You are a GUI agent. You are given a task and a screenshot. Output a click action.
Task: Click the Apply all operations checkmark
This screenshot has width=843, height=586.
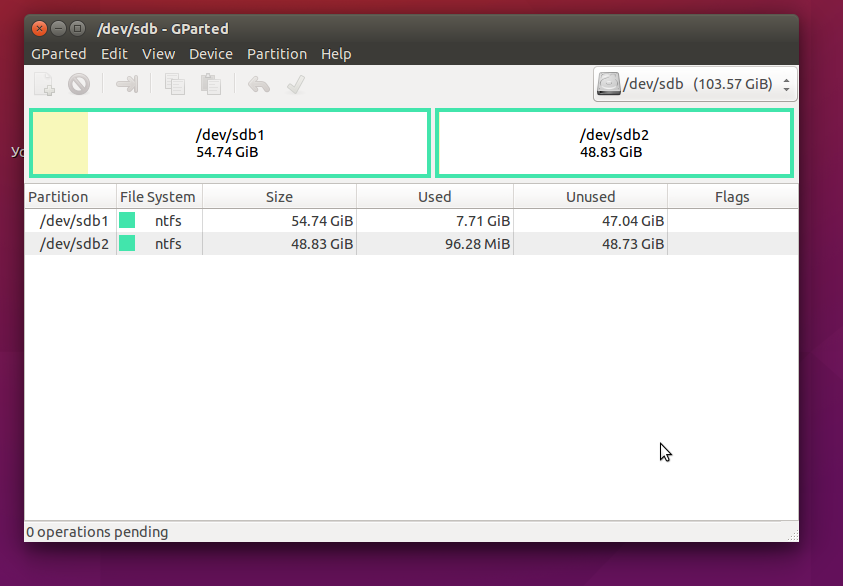[x=295, y=85]
